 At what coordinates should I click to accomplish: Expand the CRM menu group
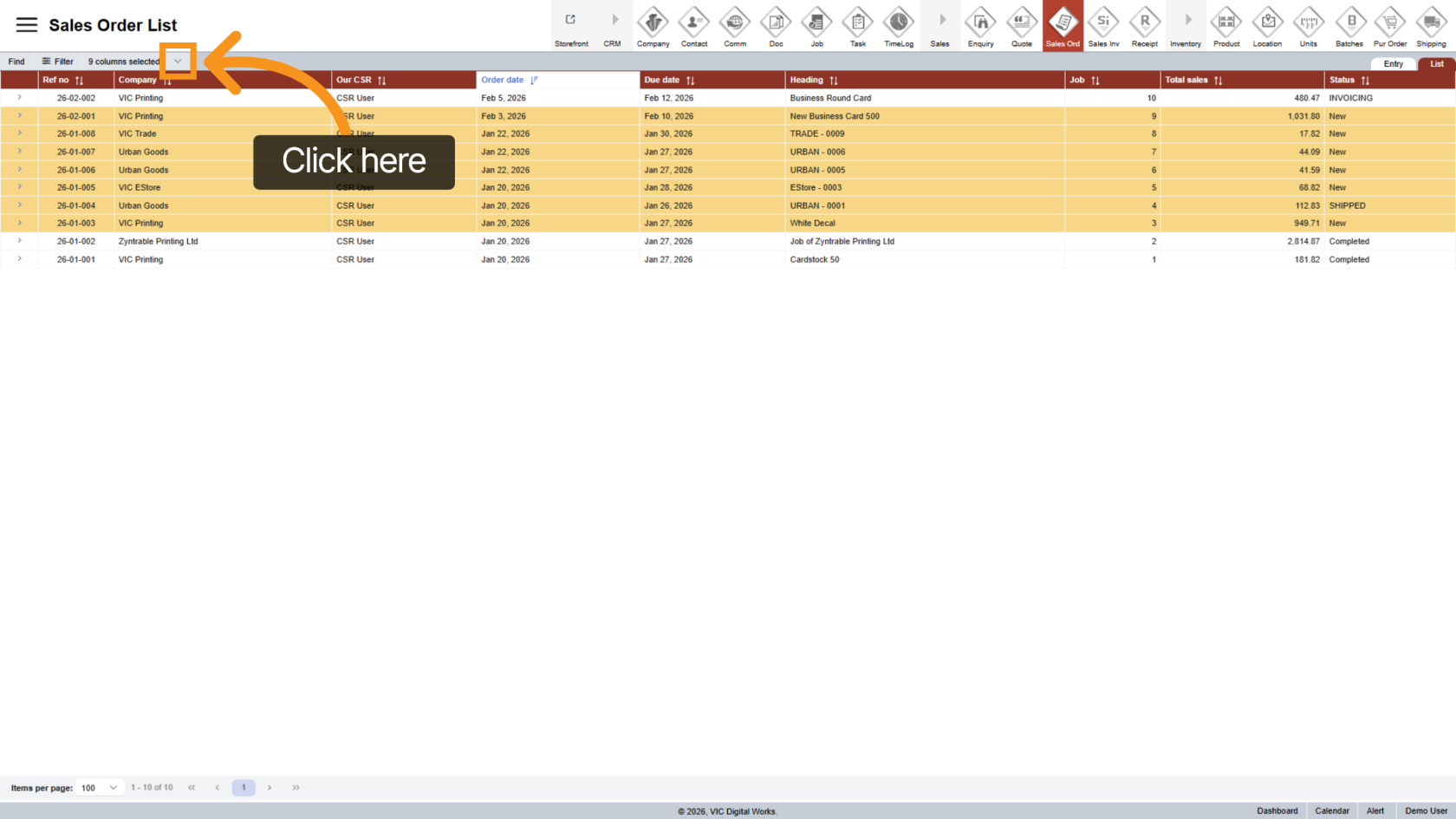[613, 26]
